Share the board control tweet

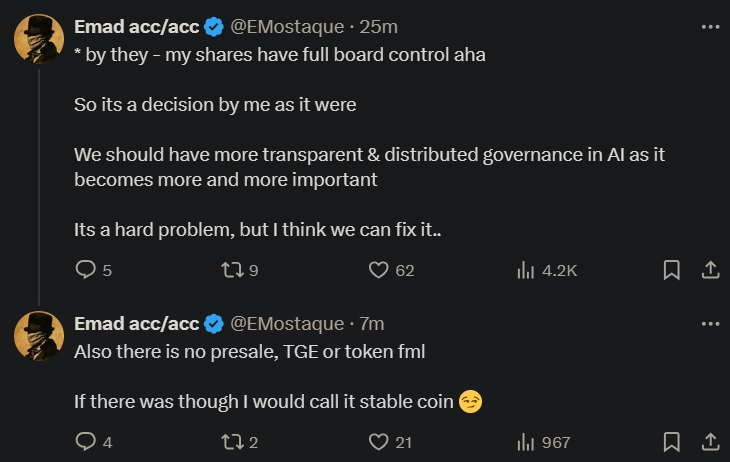710,270
